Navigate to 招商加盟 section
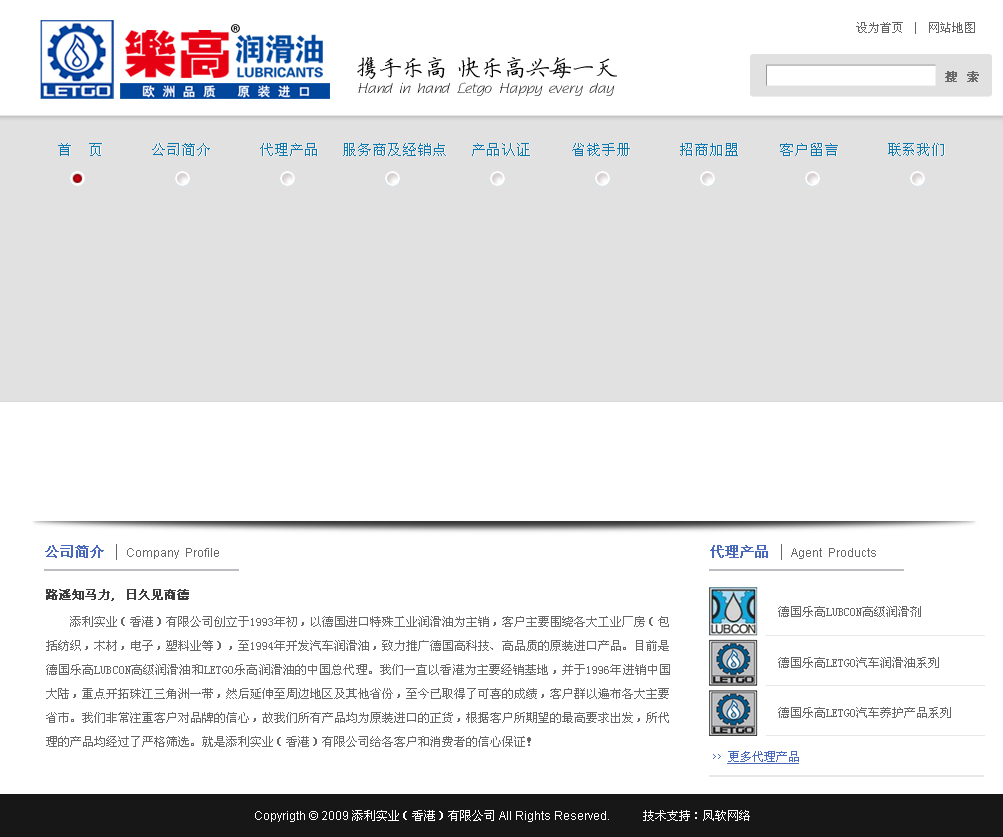Image resolution: width=1003 pixels, height=837 pixels. [x=708, y=150]
